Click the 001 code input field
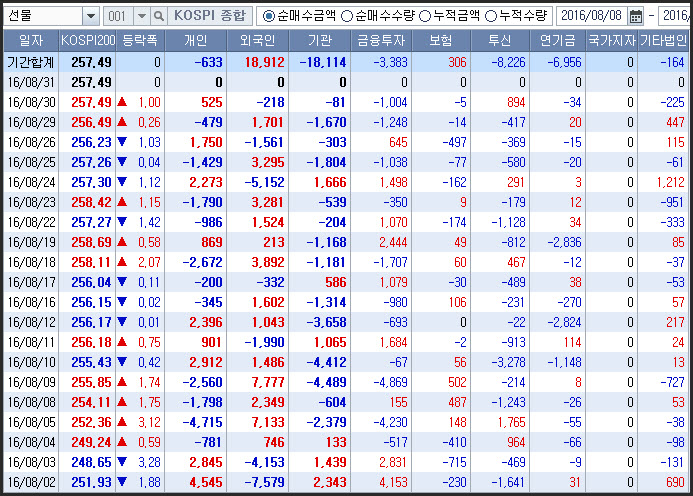The height and width of the screenshot is (496, 693). [118, 16]
